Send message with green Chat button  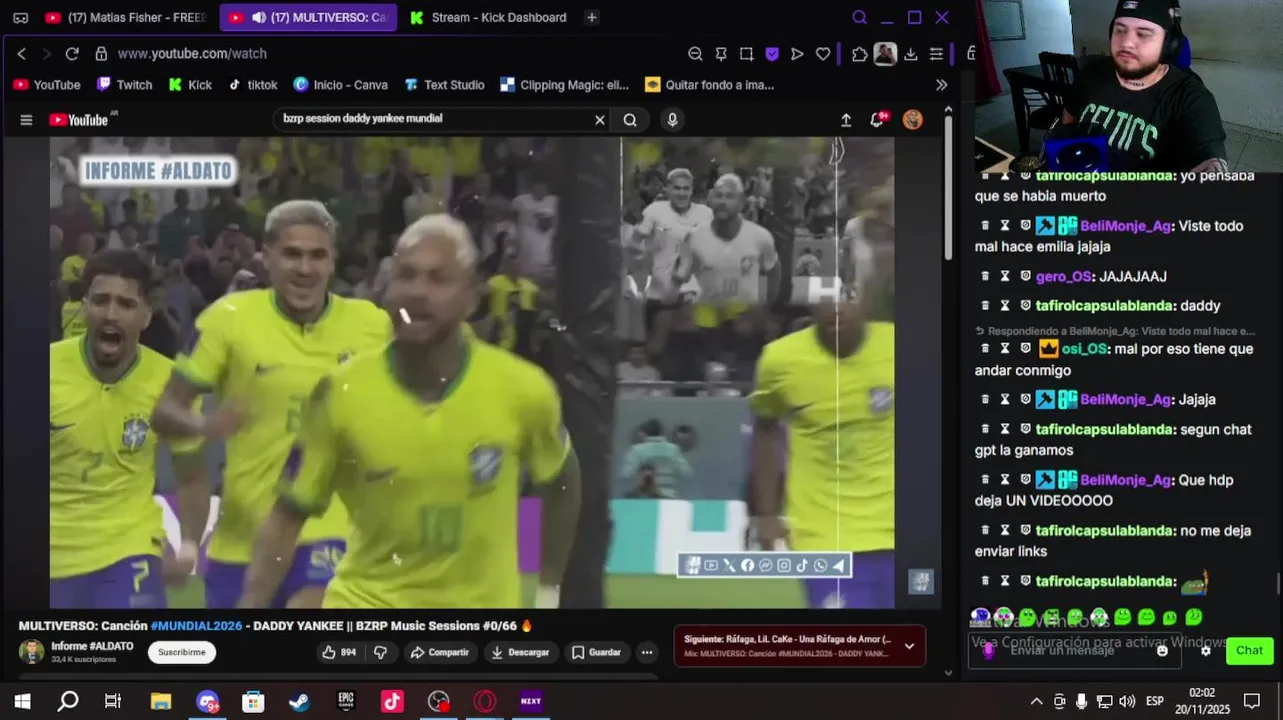click(x=1249, y=650)
